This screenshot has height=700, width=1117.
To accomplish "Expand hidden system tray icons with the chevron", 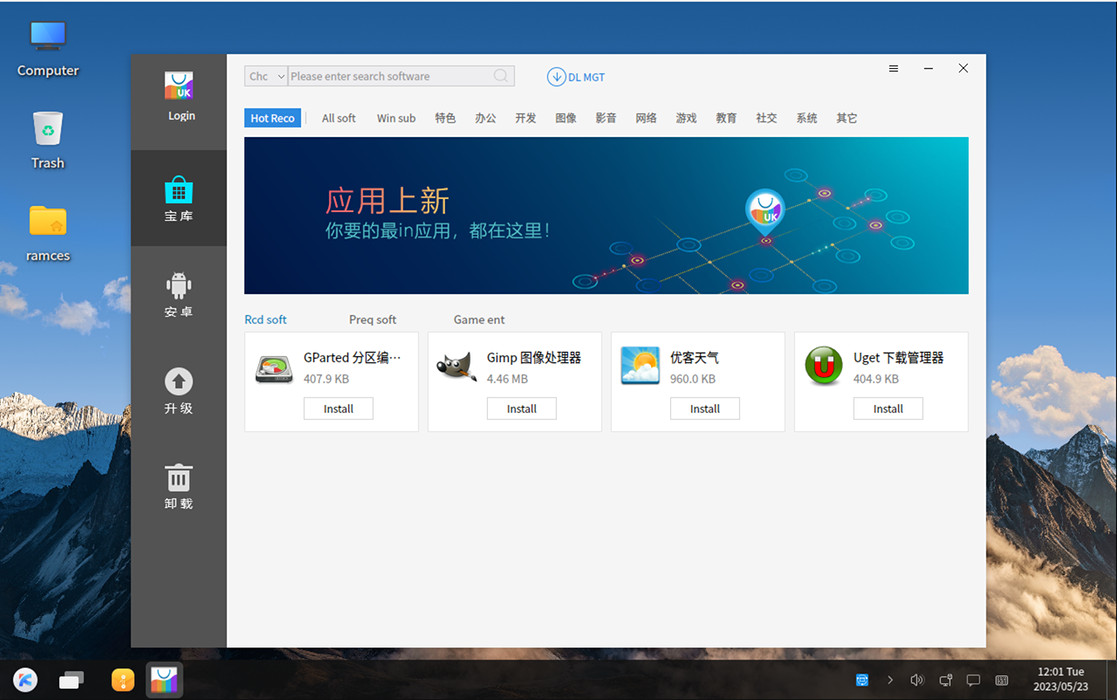I will [889, 680].
